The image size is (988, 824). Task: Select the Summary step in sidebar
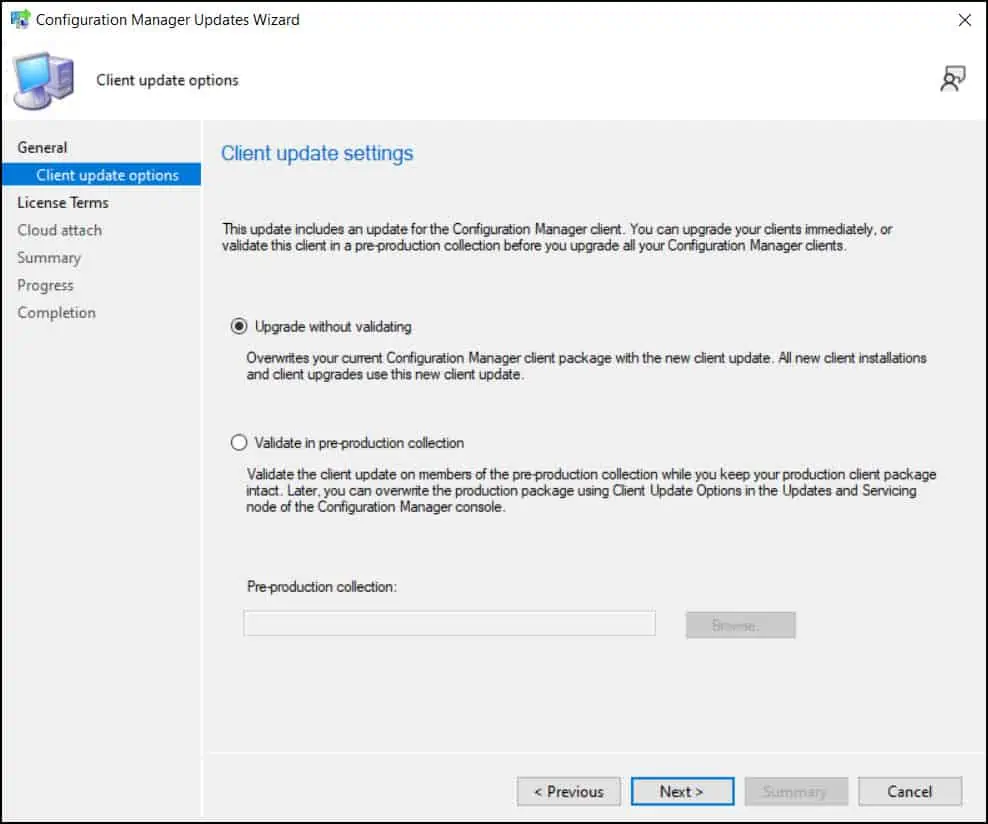pyautogui.click(x=49, y=258)
